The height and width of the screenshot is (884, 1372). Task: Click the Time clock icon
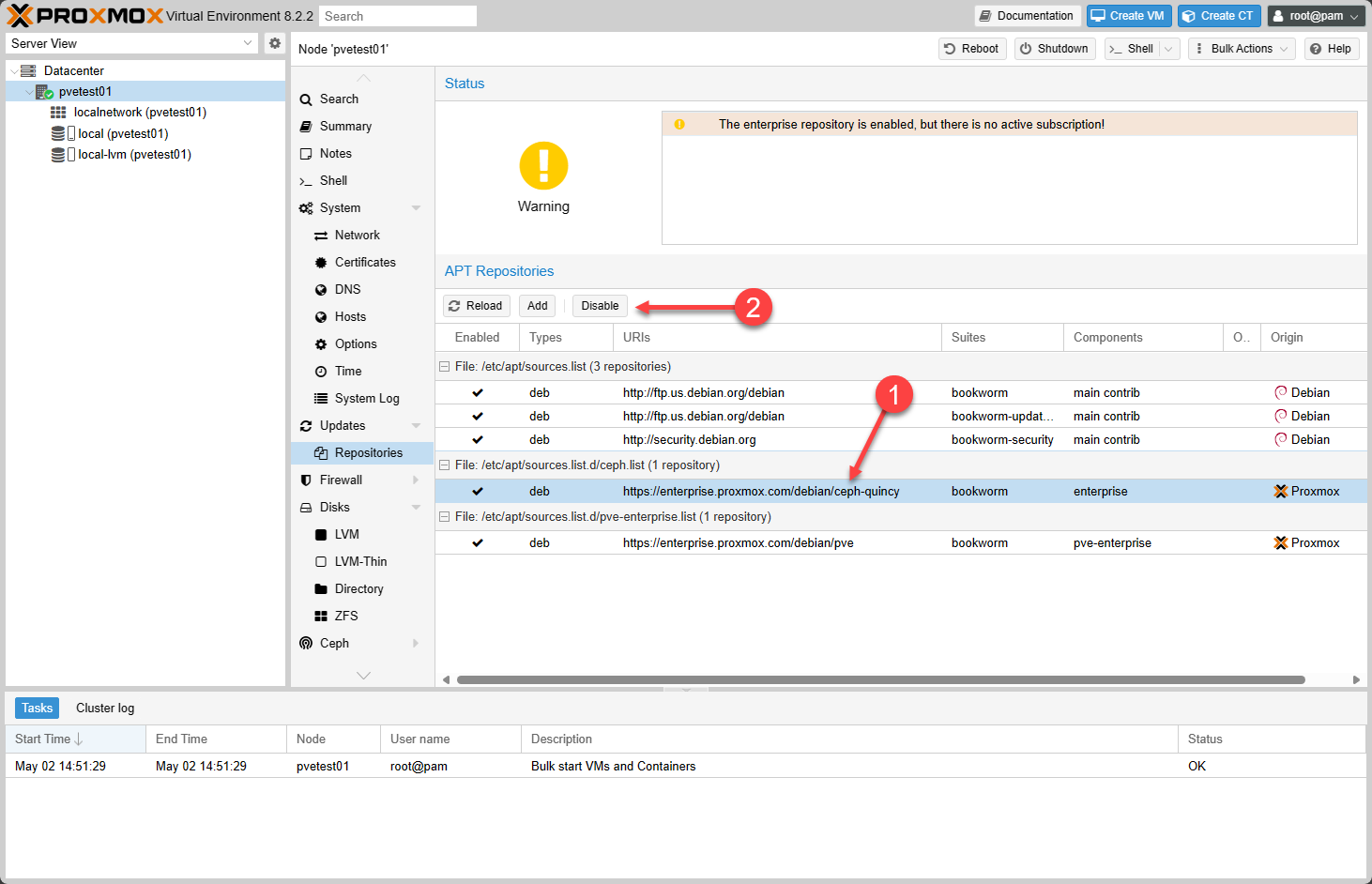coord(321,372)
